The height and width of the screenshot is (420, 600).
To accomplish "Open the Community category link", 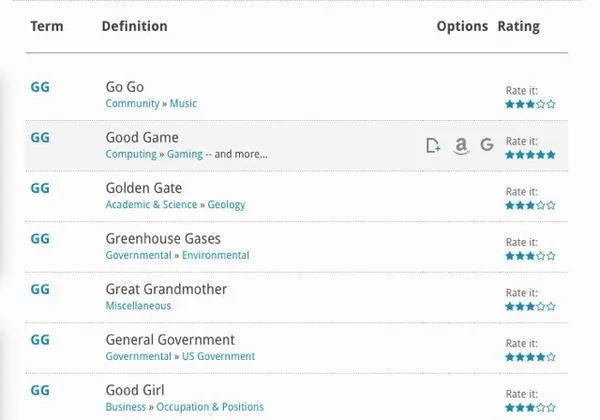I will [x=132, y=104].
